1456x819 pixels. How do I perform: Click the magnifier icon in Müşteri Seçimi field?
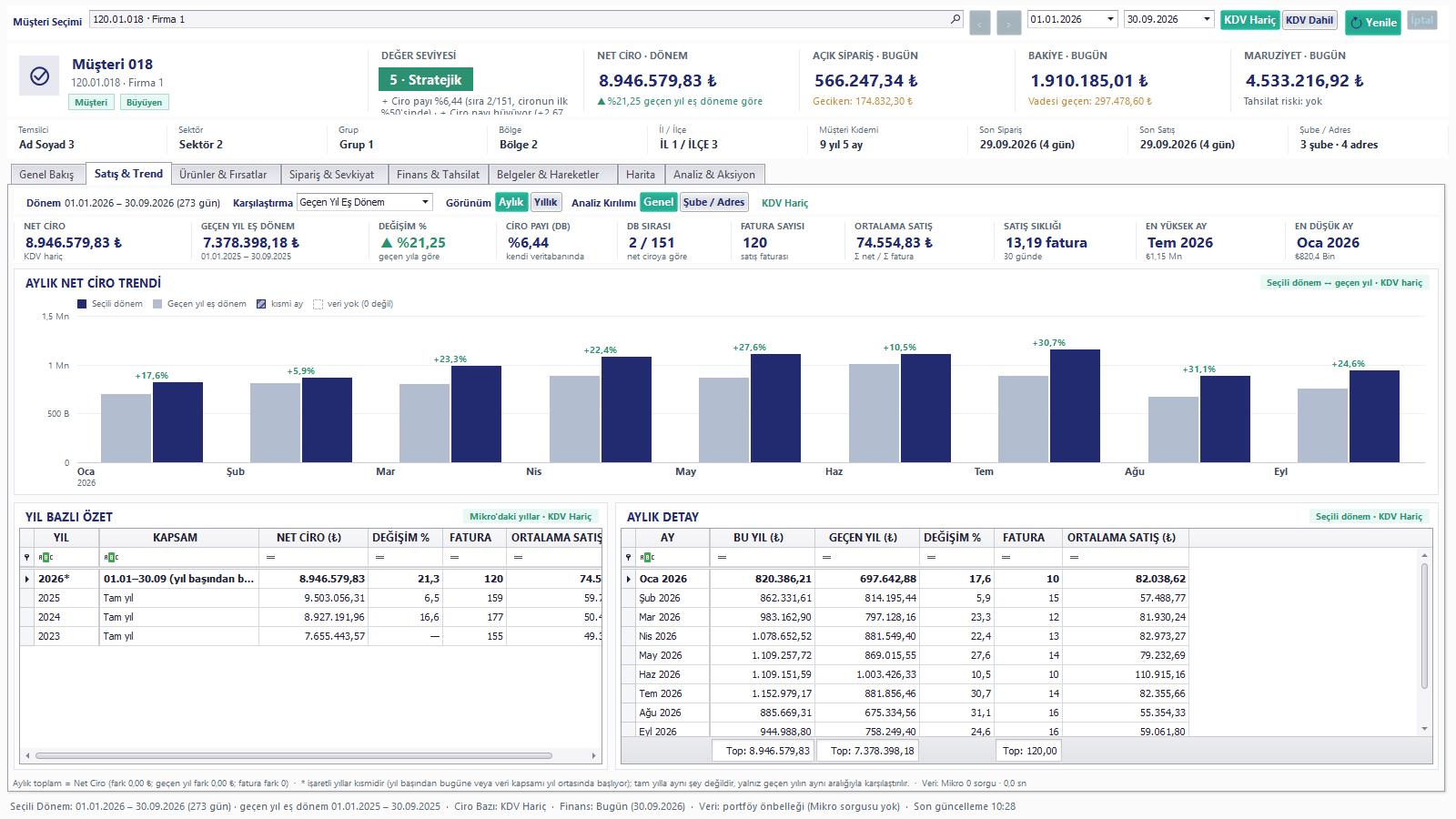point(955,19)
